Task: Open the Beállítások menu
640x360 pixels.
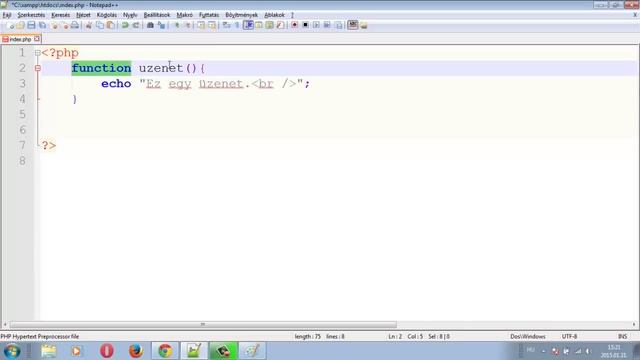Action: click(x=157, y=15)
